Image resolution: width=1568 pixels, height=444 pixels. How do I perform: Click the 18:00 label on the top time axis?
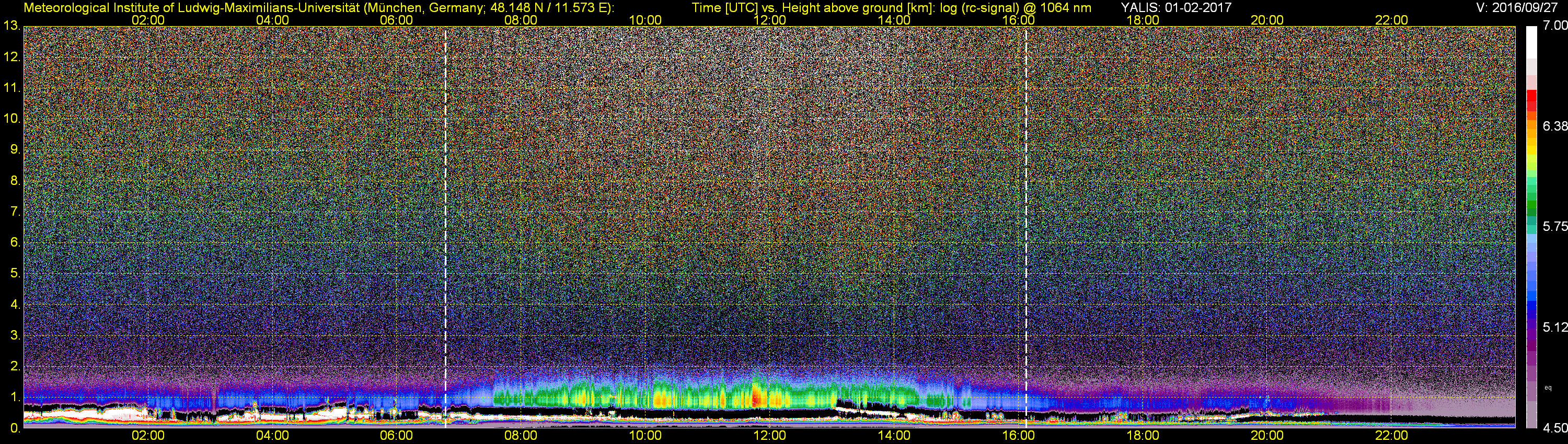[1143, 20]
